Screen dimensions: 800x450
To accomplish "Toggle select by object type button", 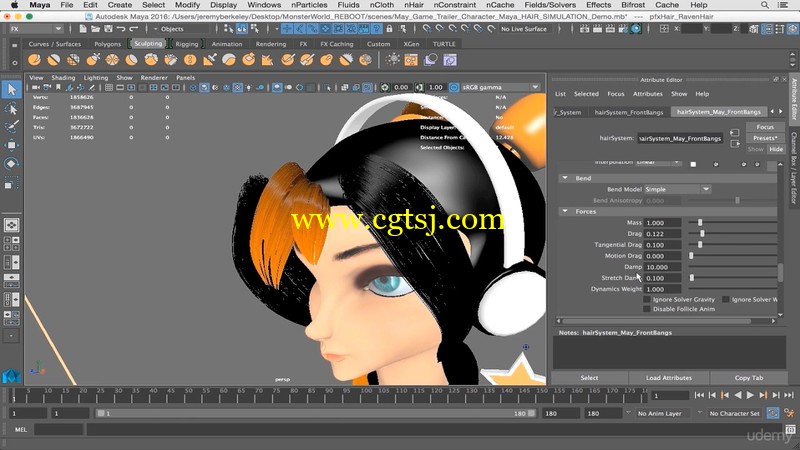I will click(241, 29).
